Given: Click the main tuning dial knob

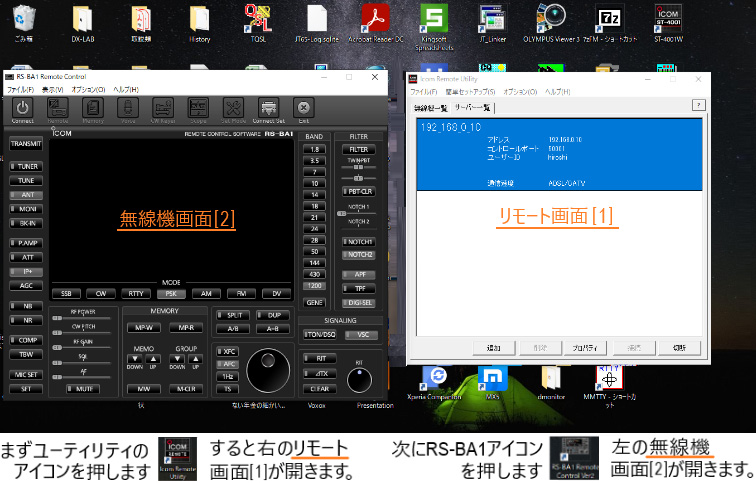Looking at the screenshot, I should [268, 371].
